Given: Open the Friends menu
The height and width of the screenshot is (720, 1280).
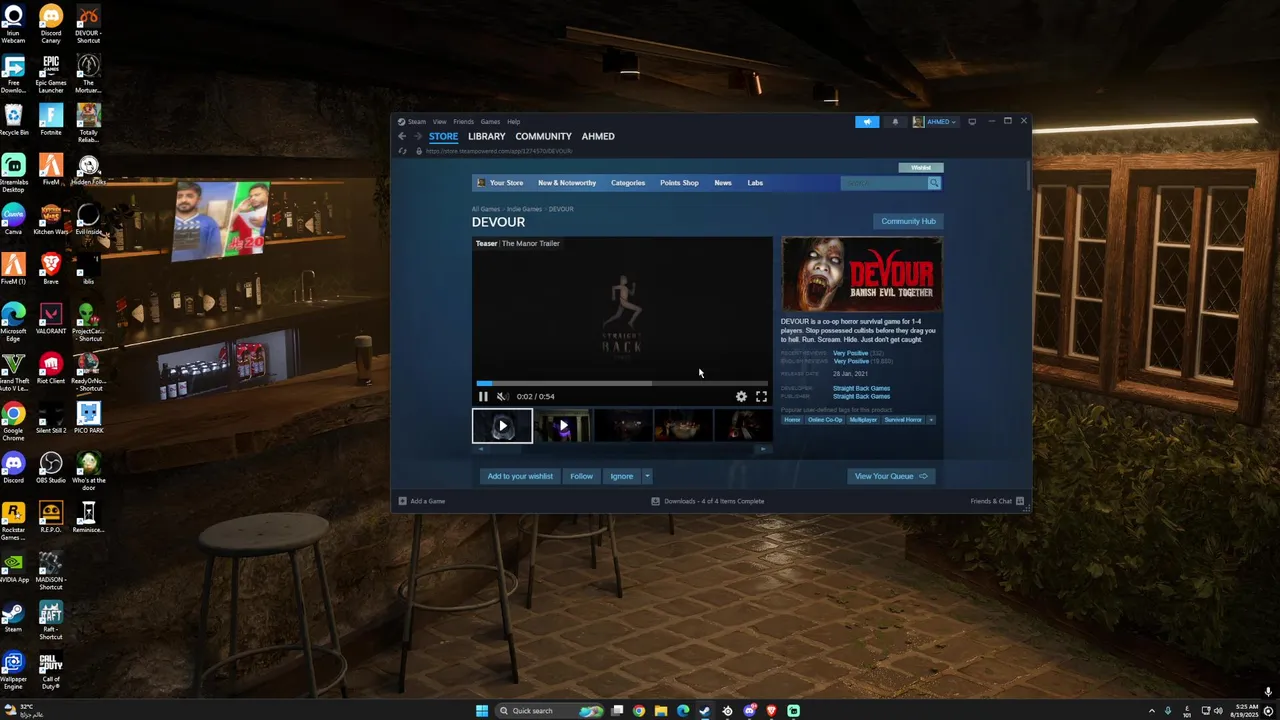Looking at the screenshot, I should [x=463, y=122].
